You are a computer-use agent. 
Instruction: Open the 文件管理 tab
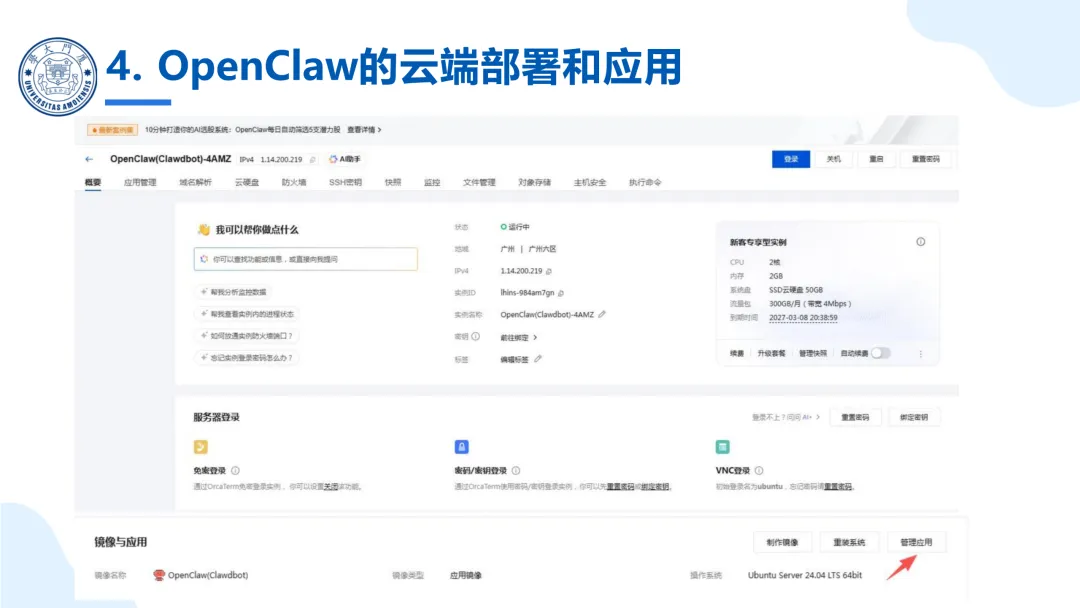point(479,182)
